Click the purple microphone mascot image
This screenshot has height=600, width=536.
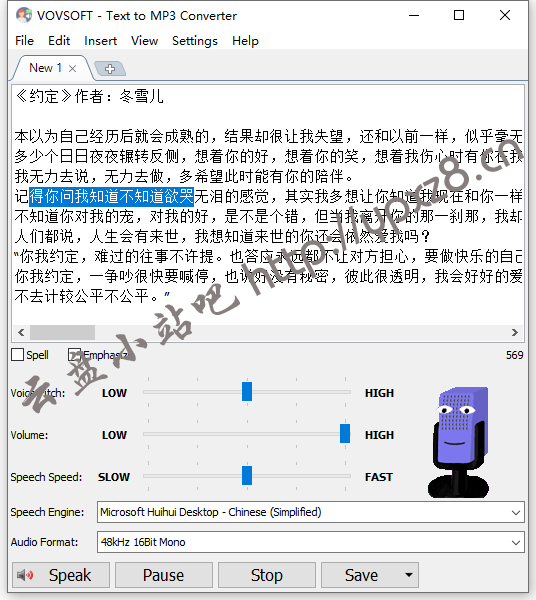(459, 442)
